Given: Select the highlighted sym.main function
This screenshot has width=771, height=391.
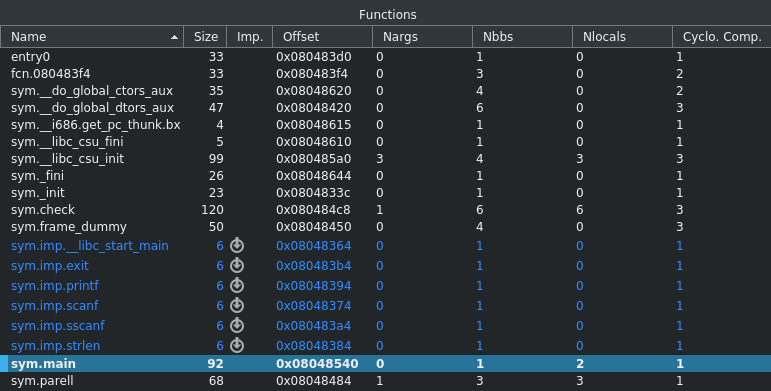Looking at the screenshot, I should click(386, 363).
